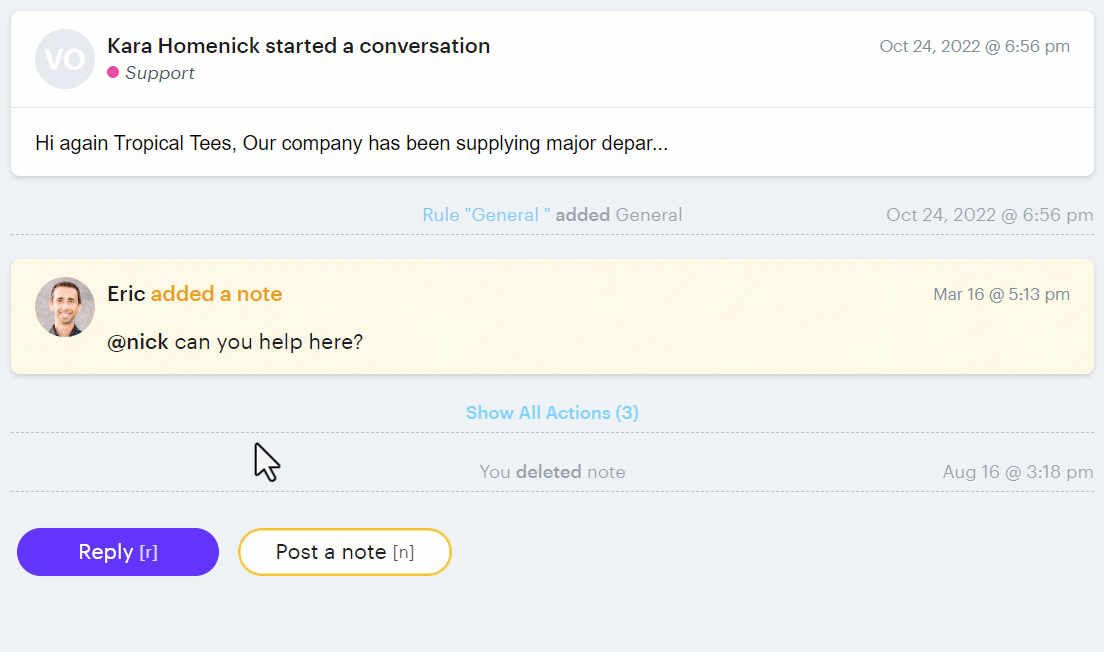Click the Kara Homenick conversation heading
Image resolution: width=1104 pixels, height=652 pixels.
click(x=298, y=46)
